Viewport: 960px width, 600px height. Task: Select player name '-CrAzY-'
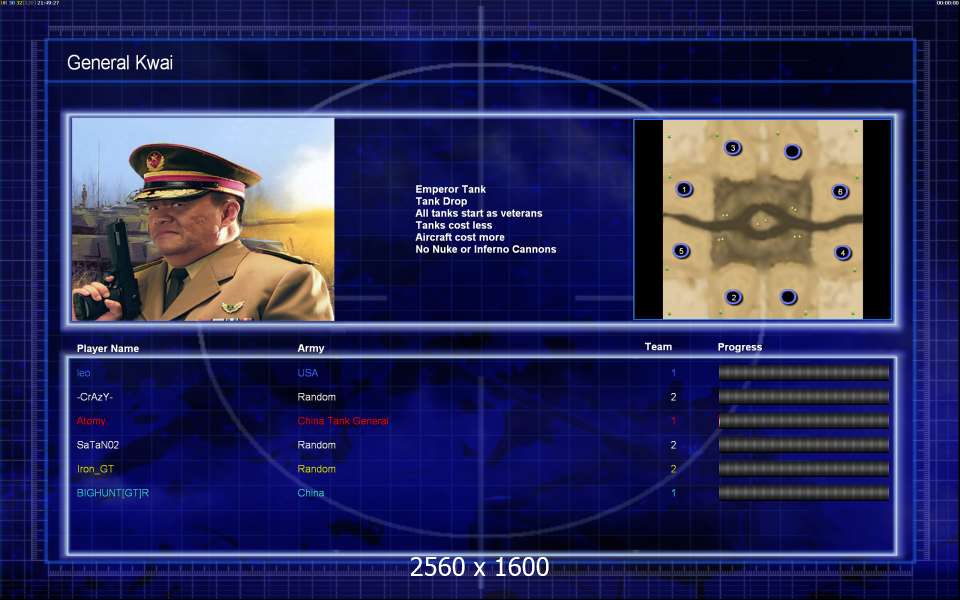(x=95, y=397)
